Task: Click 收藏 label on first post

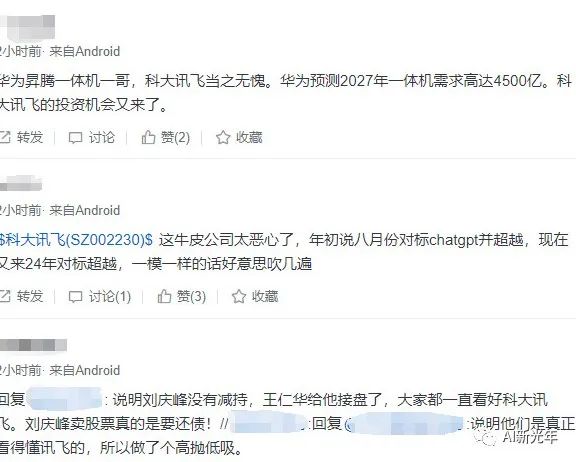Action: tap(249, 137)
